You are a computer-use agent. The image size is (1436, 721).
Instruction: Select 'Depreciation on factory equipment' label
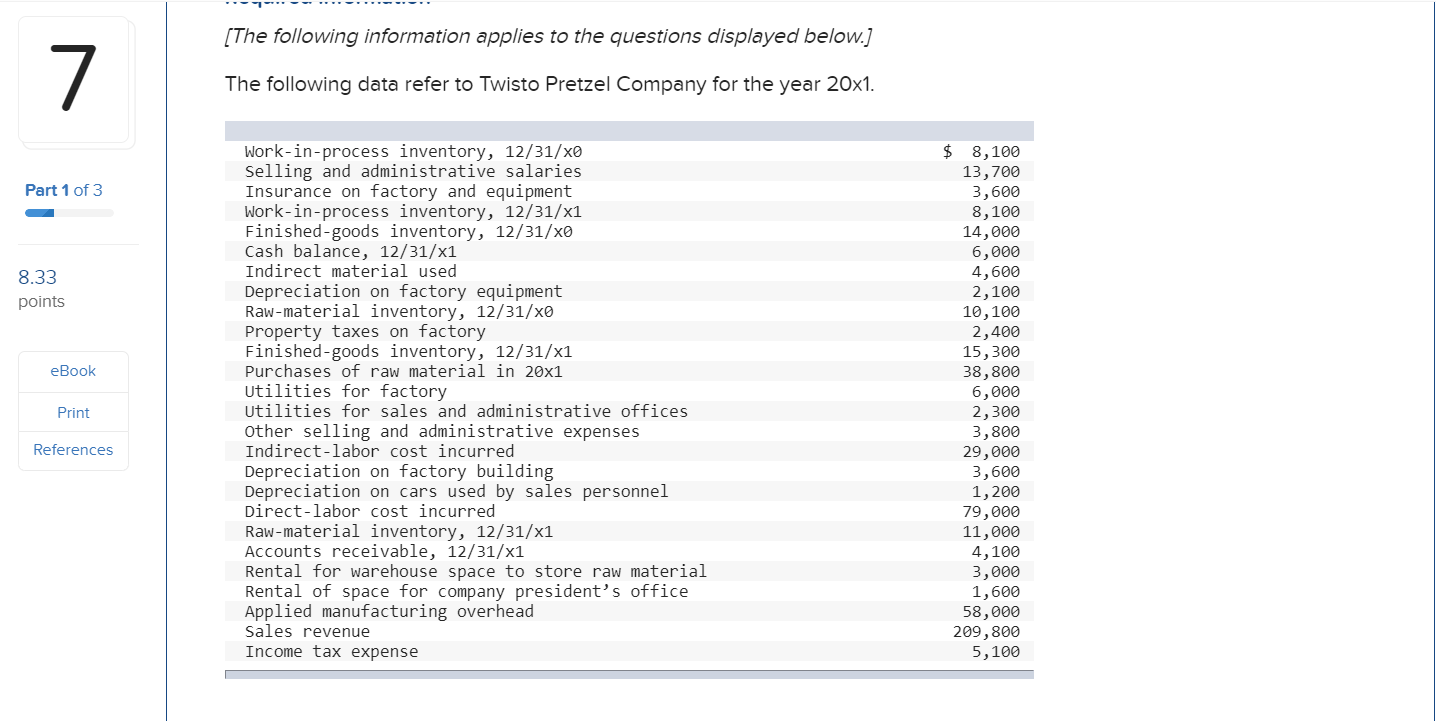[x=404, y=291]
